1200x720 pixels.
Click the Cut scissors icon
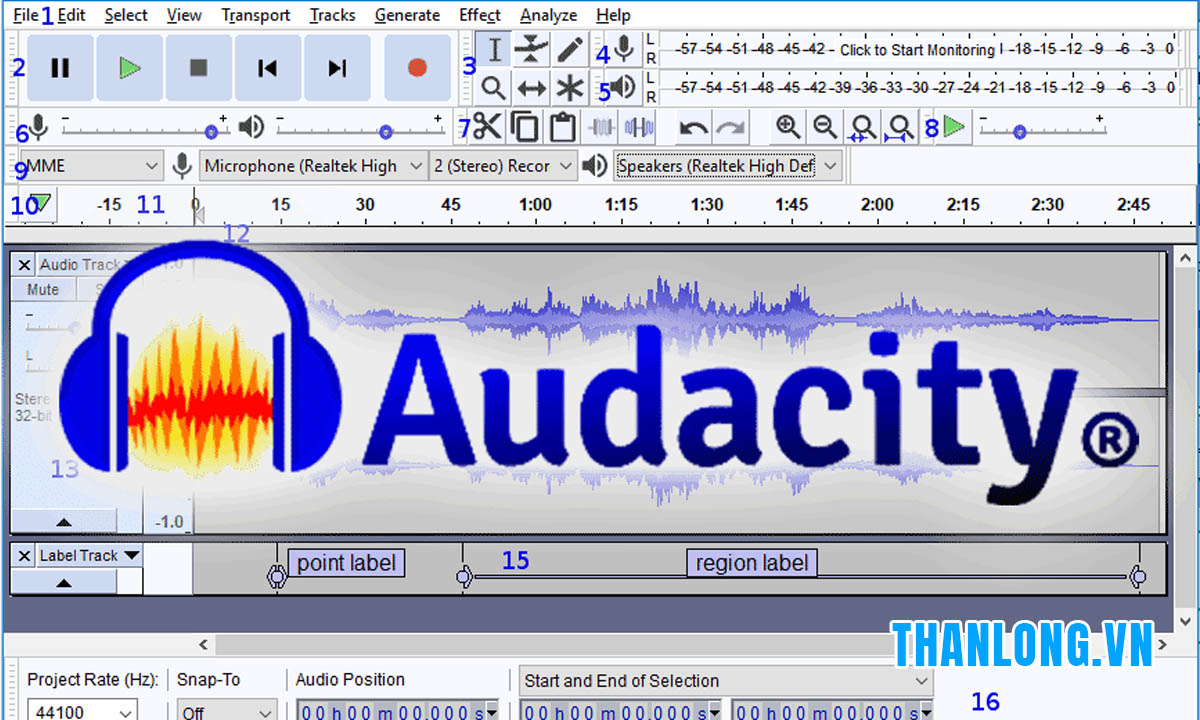tap(487, 127)
